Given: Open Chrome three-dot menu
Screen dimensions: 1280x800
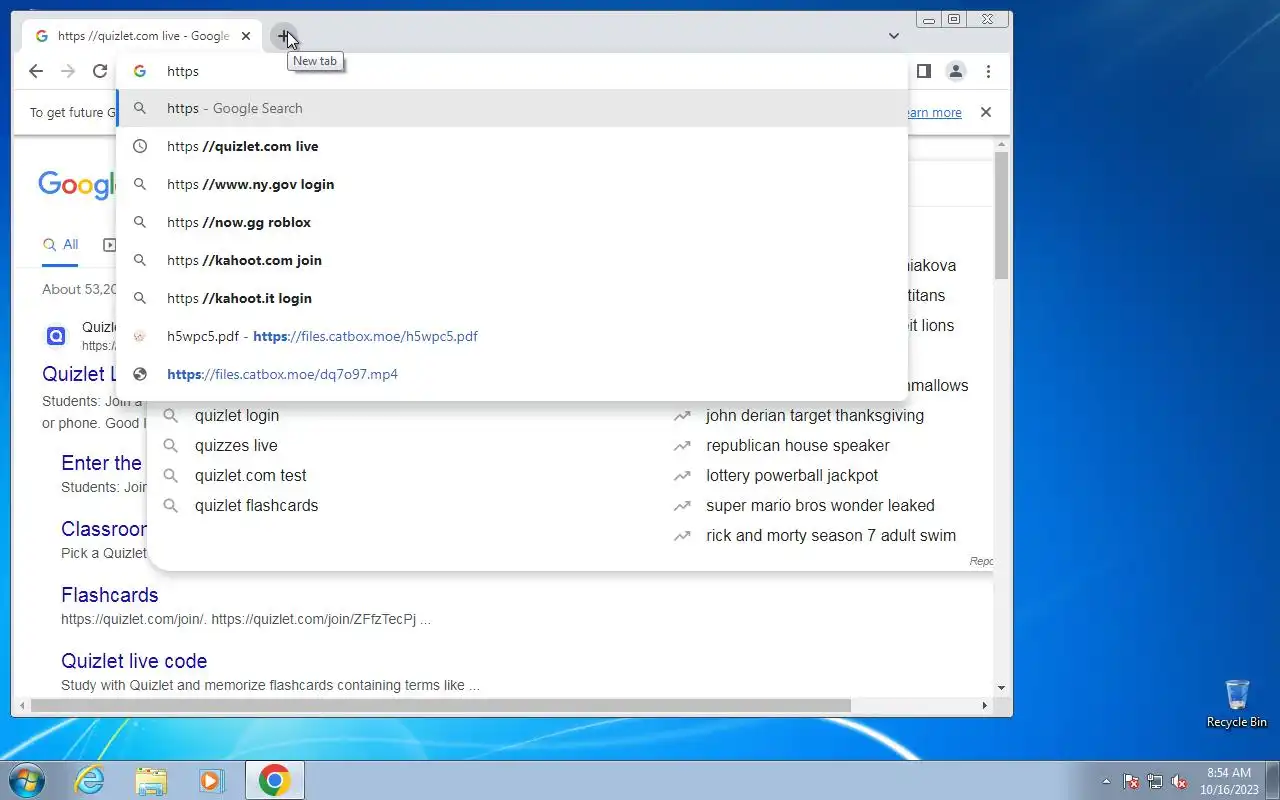Looking at the screenshot, I should [988, 71].
